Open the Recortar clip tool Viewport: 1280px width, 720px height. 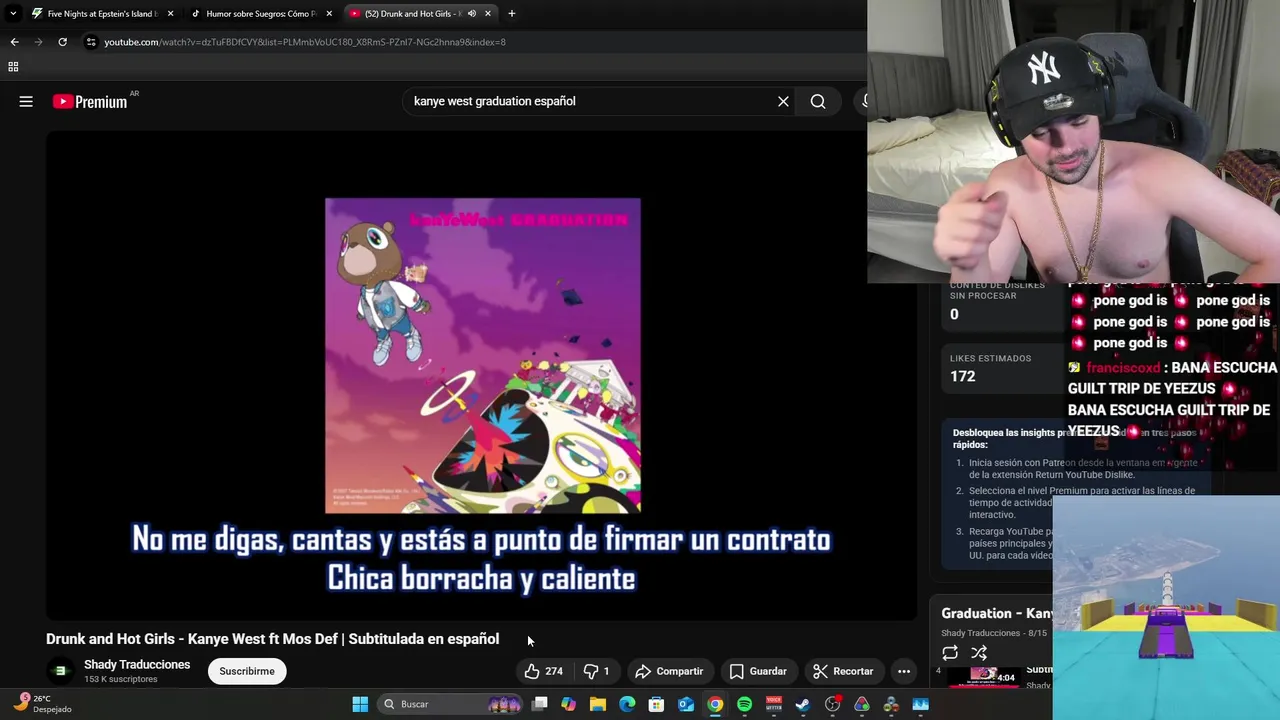click(843, 671)
